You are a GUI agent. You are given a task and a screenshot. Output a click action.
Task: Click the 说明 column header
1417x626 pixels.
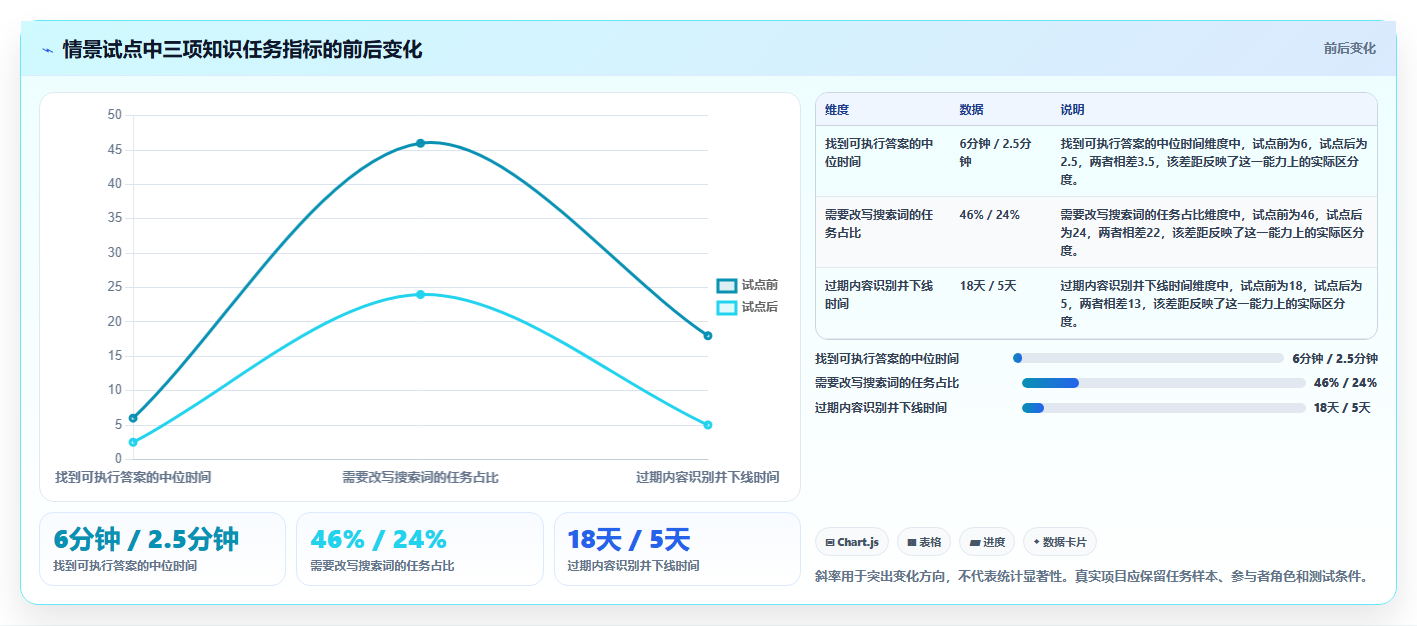[x=1072, y=110]
